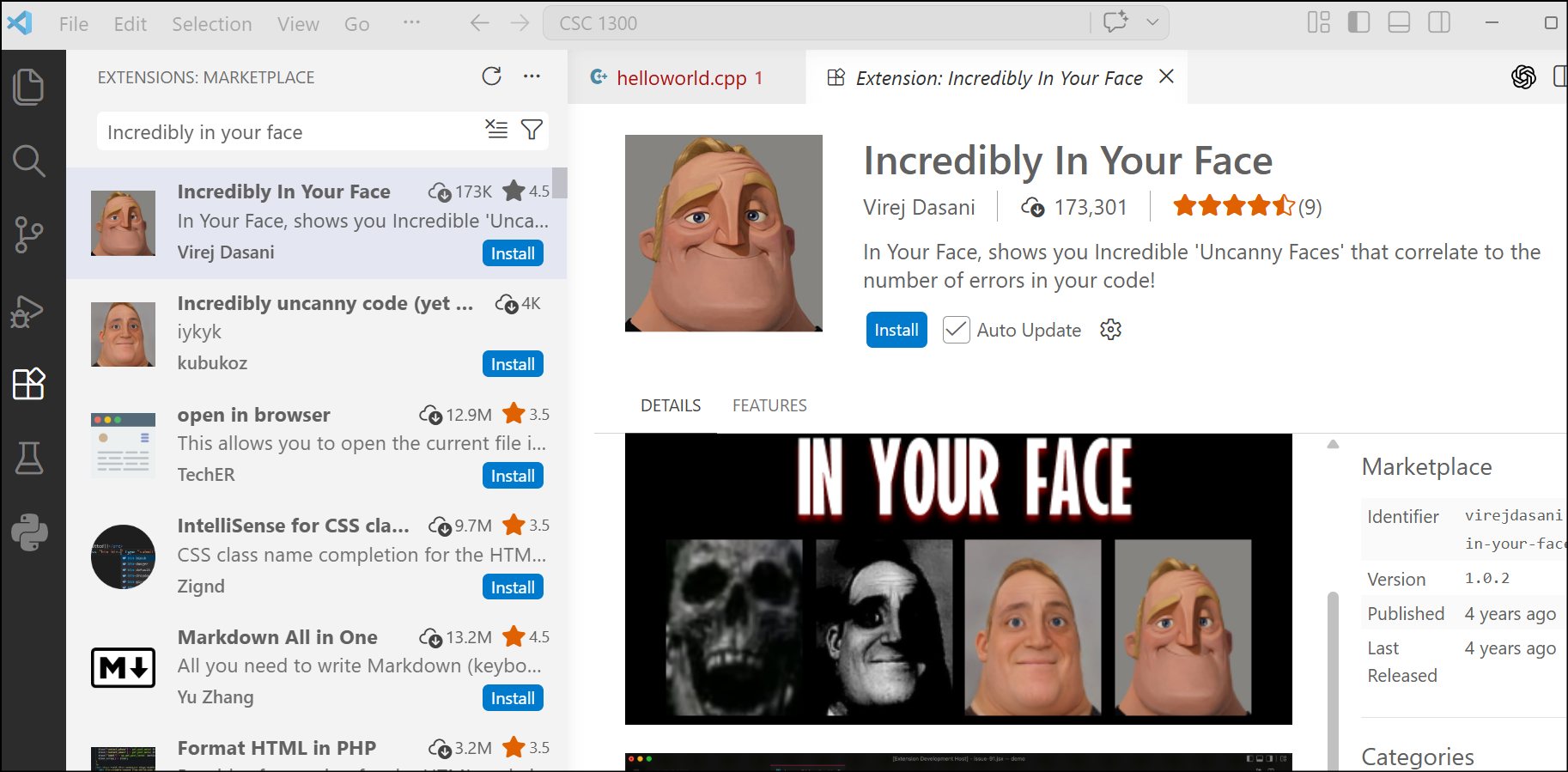Click the IN YOUR FACE banner image
Screen dimensions: 1568x772
tap(958, 579)
